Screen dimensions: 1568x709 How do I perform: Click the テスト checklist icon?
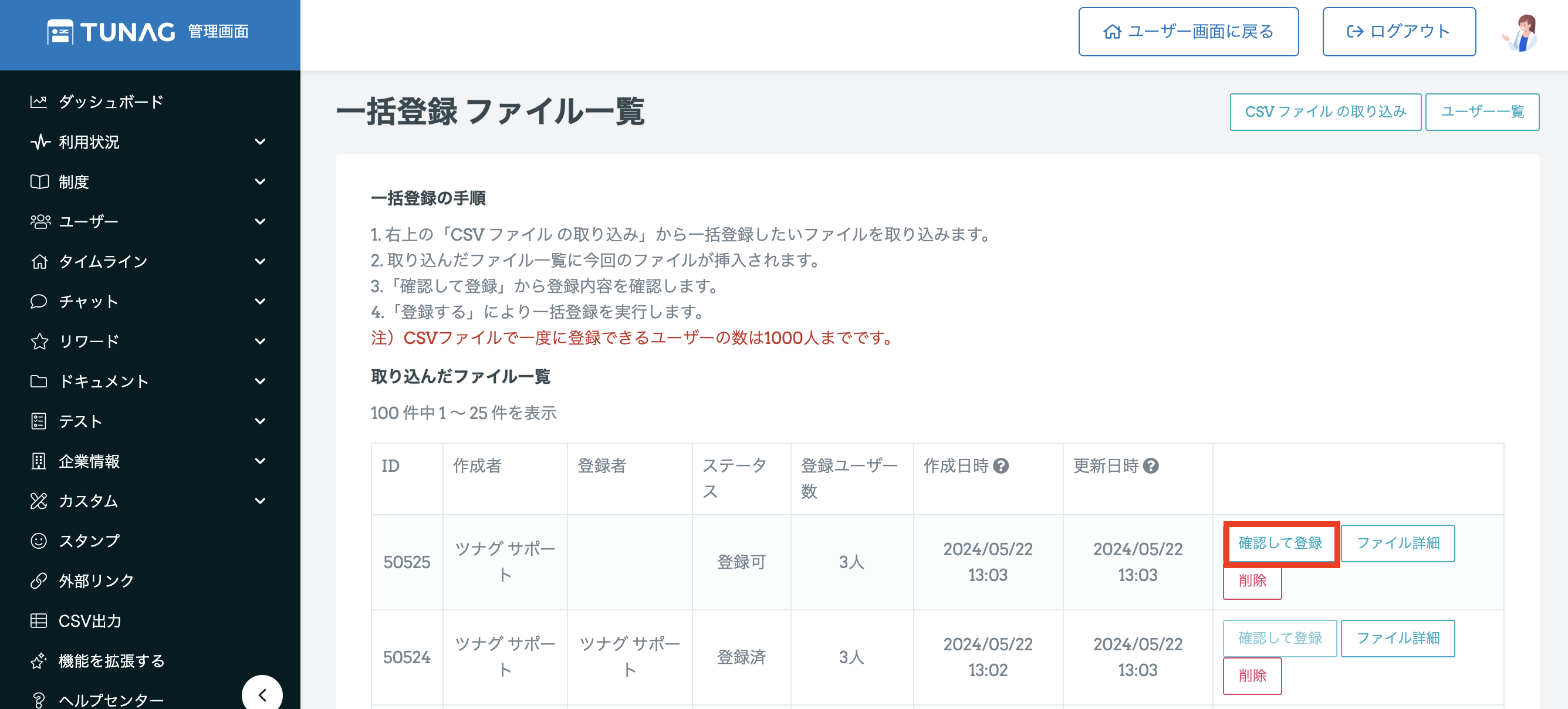click(39, 421)
